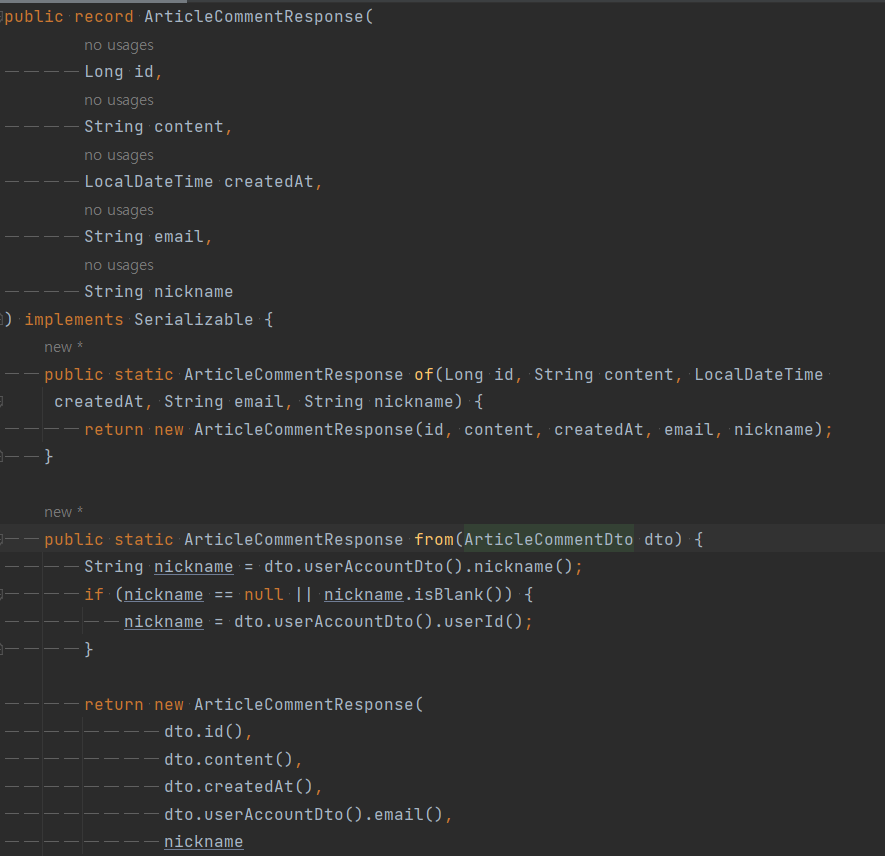Click the "dto" parameter in the from signature

[658, 539]
